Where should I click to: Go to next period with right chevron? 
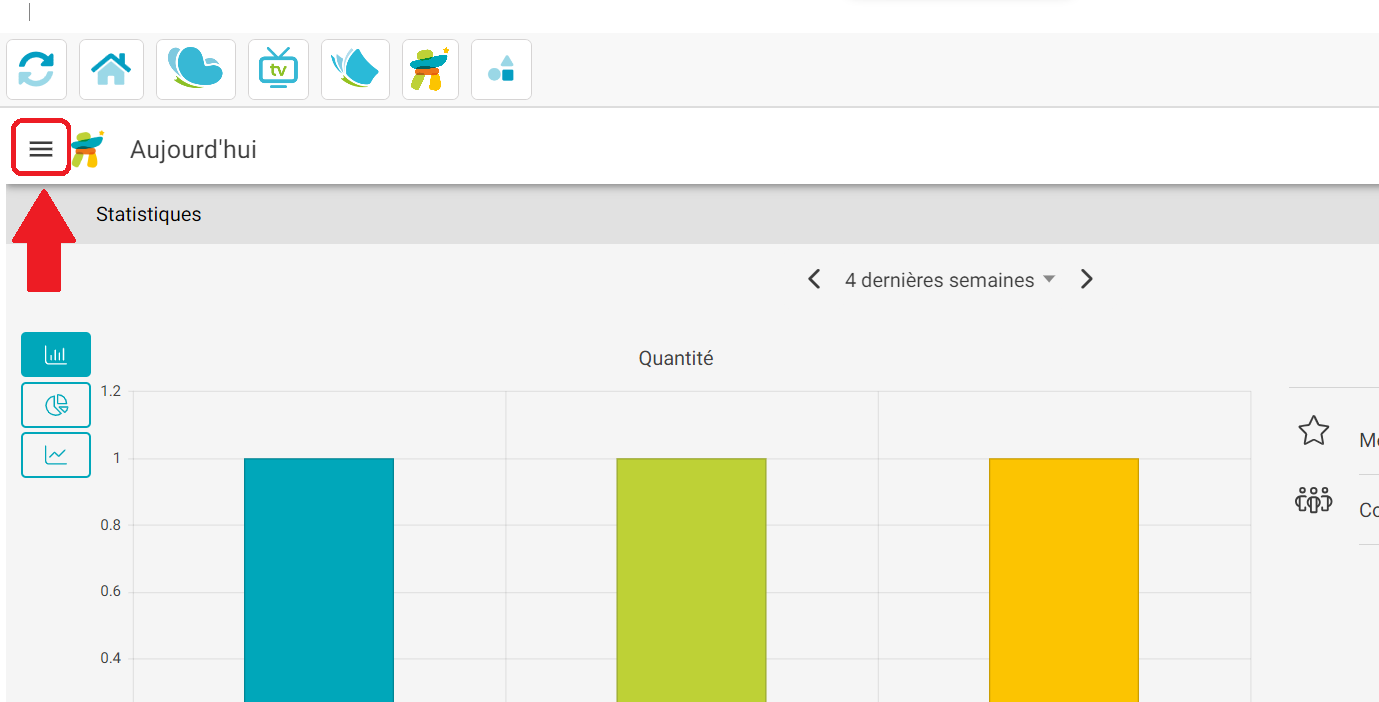(x=1087, y=280)
